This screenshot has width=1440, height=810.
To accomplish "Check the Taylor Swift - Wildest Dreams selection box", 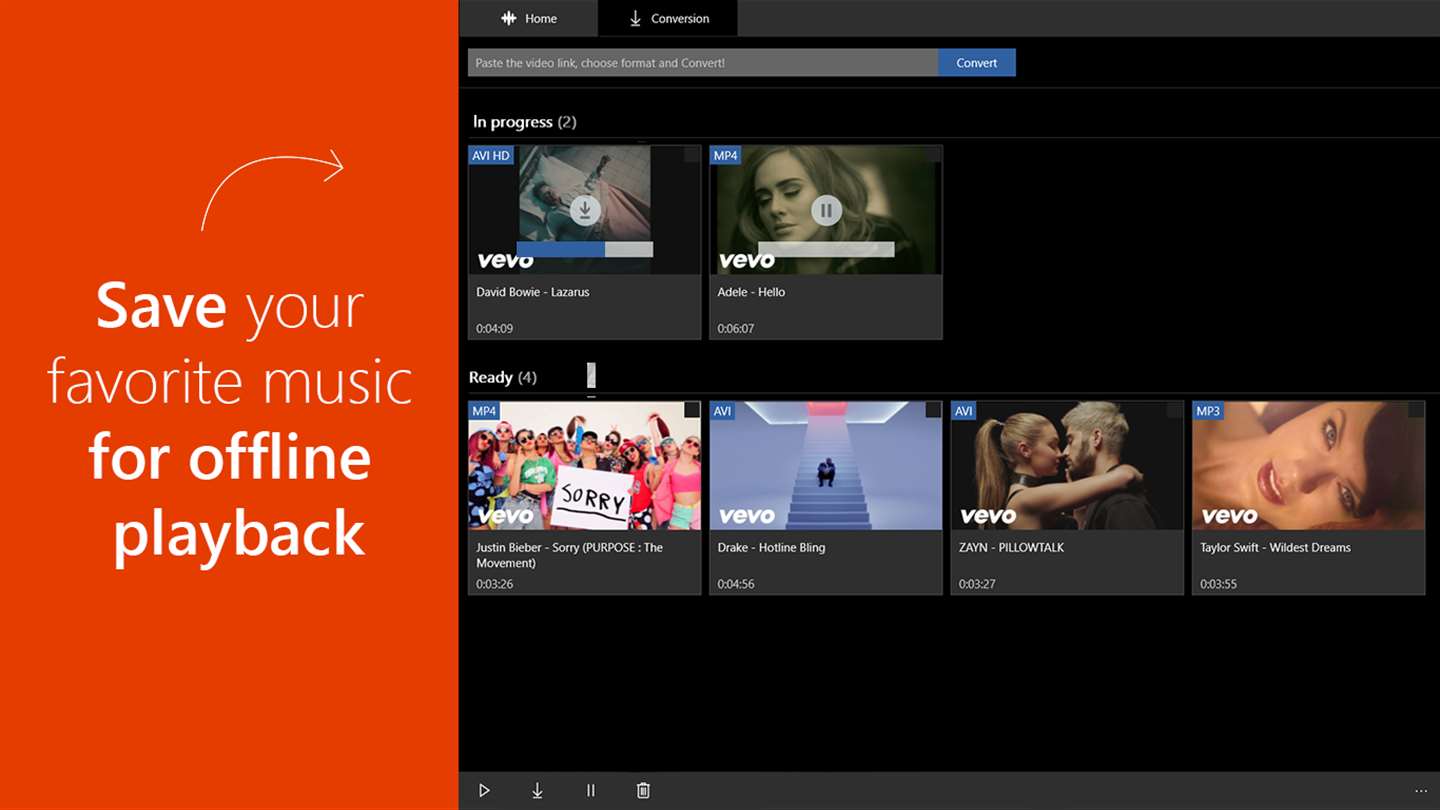I will (x=1416, y=410).
